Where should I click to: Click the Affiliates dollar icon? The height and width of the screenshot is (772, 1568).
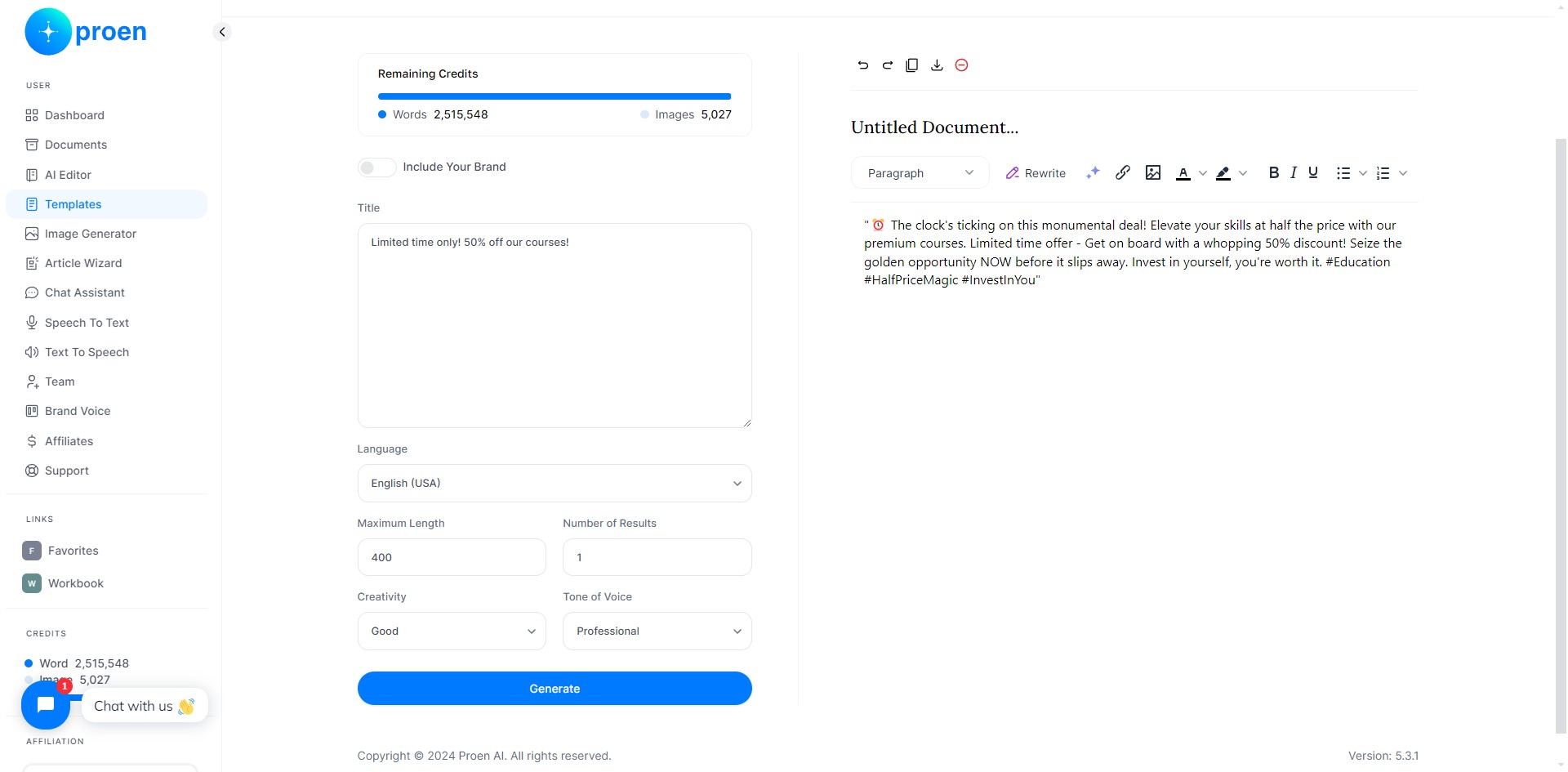tap(32, 441)
